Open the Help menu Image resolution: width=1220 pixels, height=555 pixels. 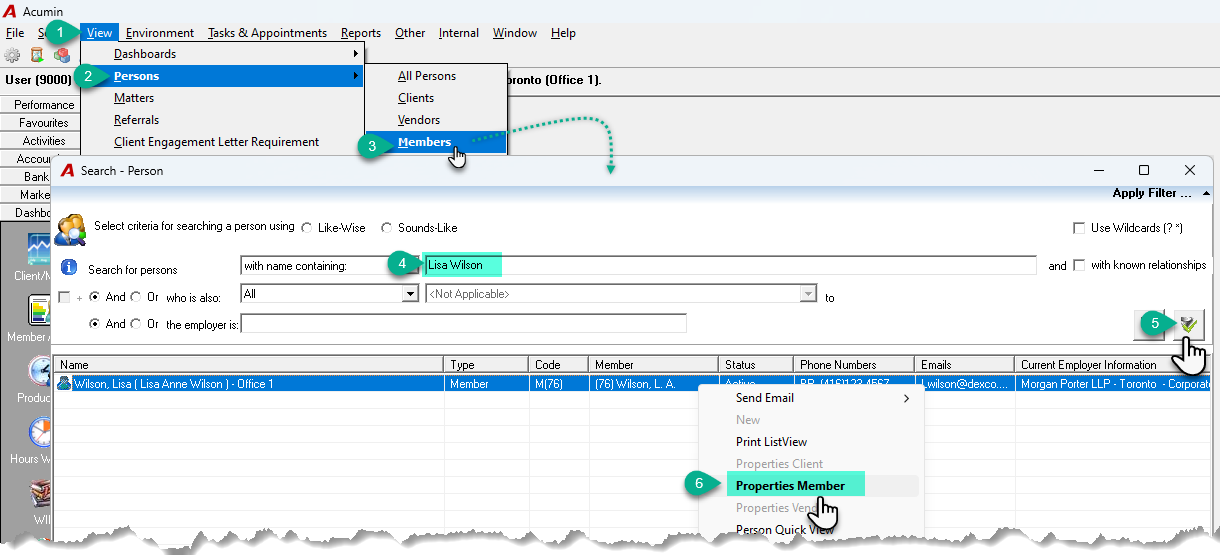click(563, 33)
